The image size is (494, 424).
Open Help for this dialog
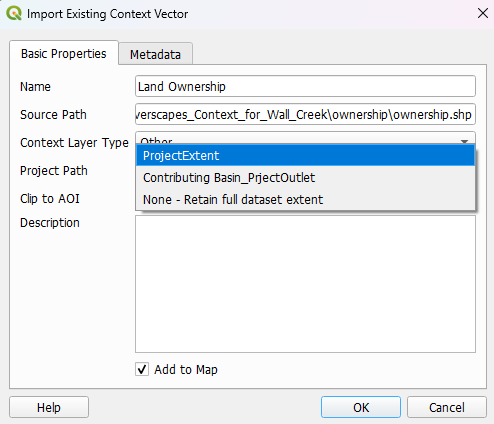click(x=49, y=407)
